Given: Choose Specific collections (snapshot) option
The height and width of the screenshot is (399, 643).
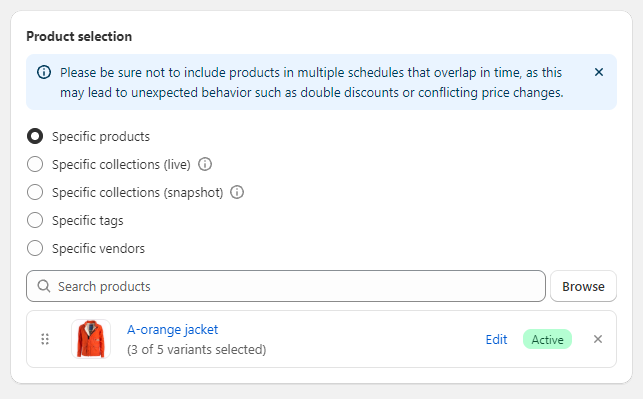Looking at the screenshot, I should (x=35, y=192).
